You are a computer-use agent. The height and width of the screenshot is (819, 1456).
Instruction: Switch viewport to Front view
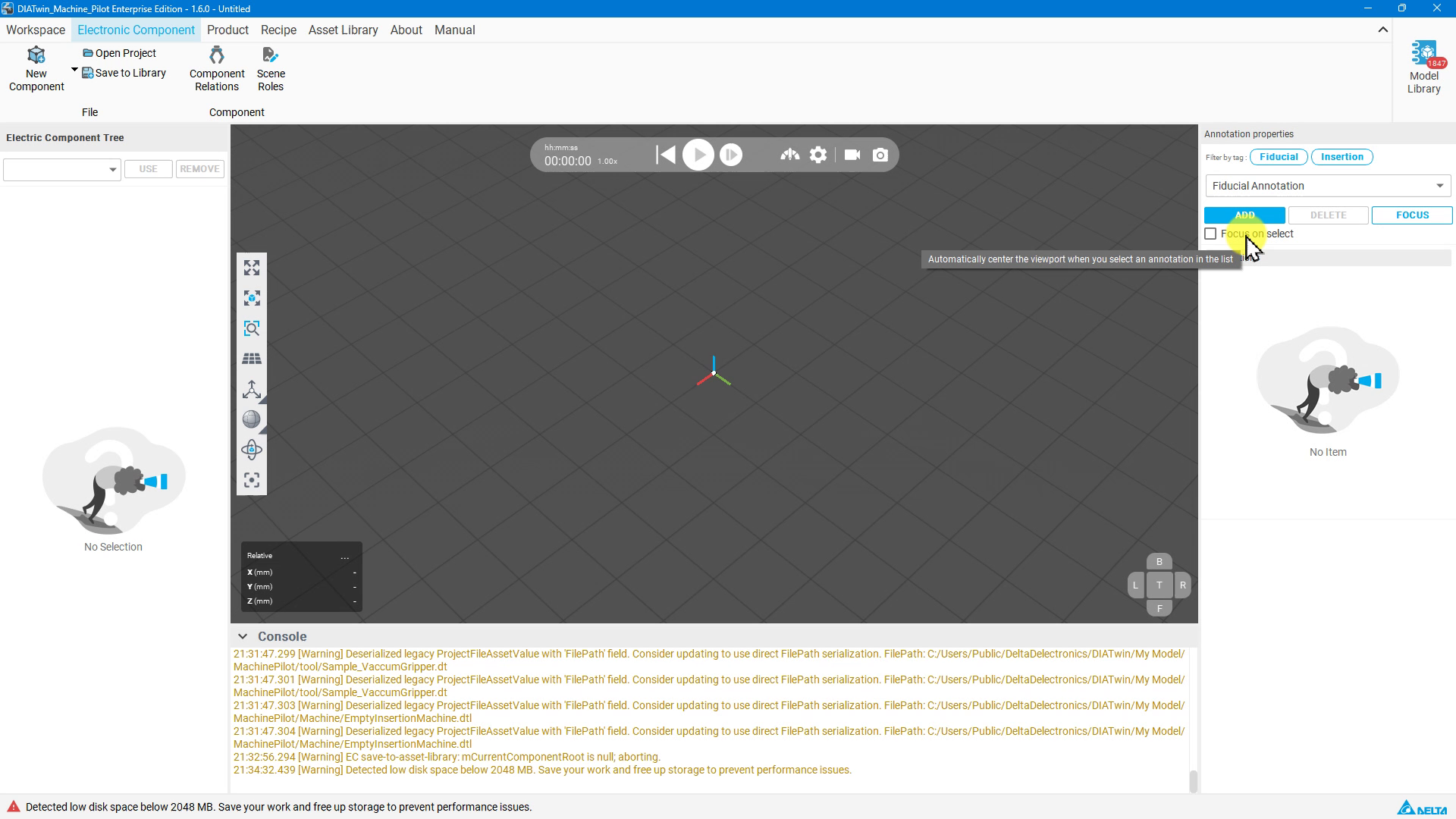click(1159, 608)
